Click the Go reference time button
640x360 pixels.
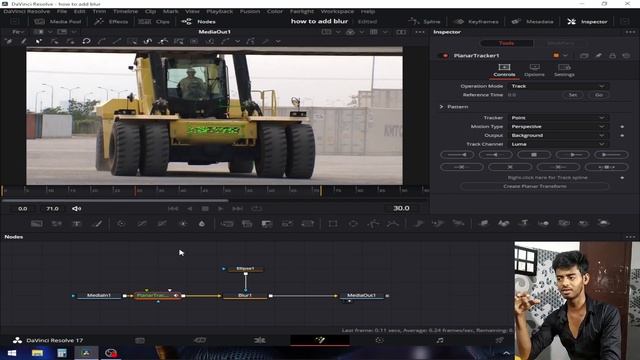click(598, 95)
